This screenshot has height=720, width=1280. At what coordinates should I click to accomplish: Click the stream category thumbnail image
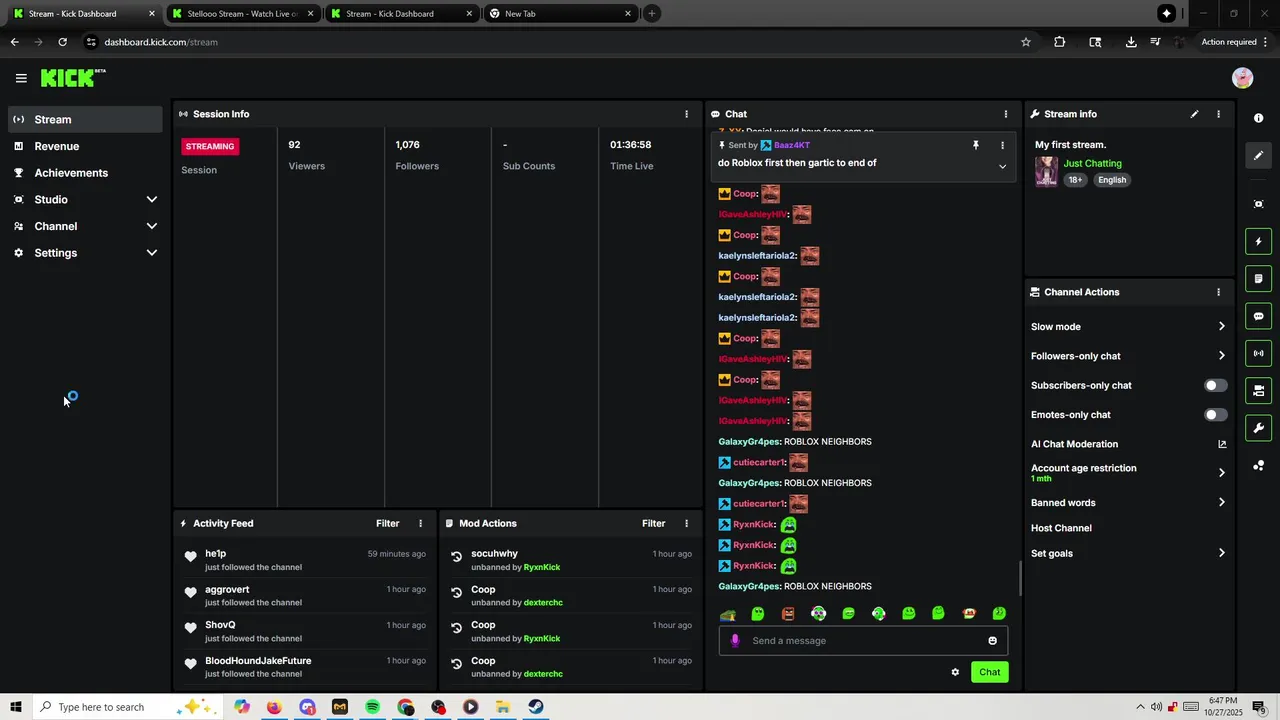pyautogui.click(x=1046, y=171)
